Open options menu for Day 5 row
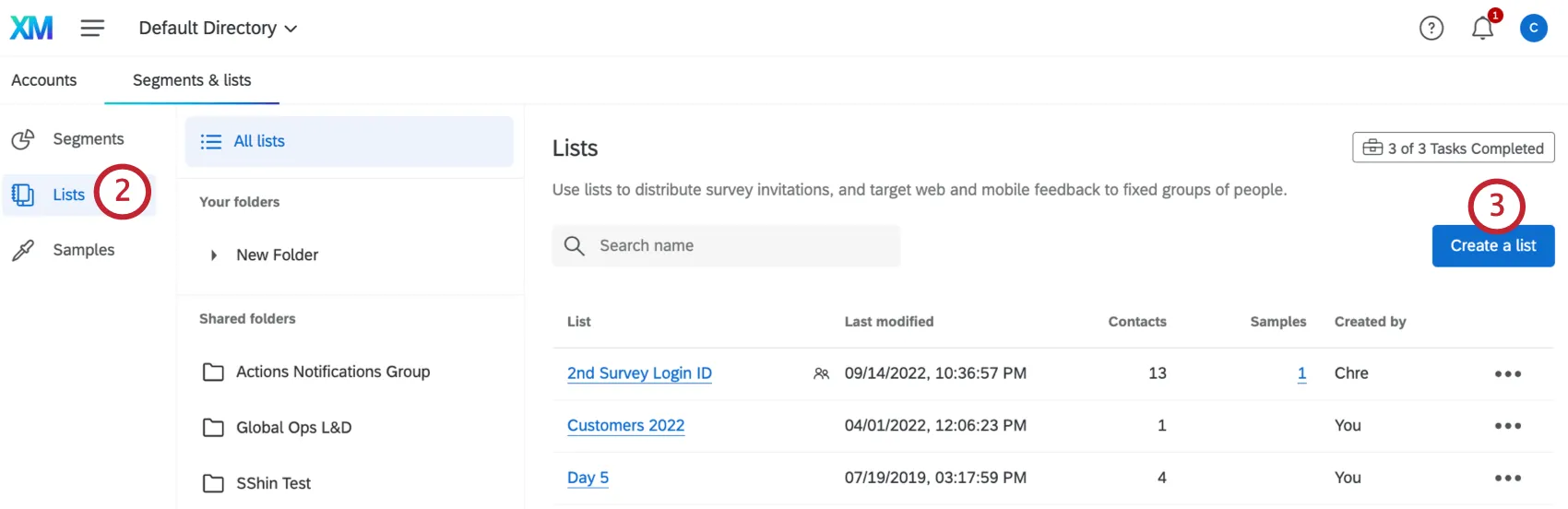 1507,478
